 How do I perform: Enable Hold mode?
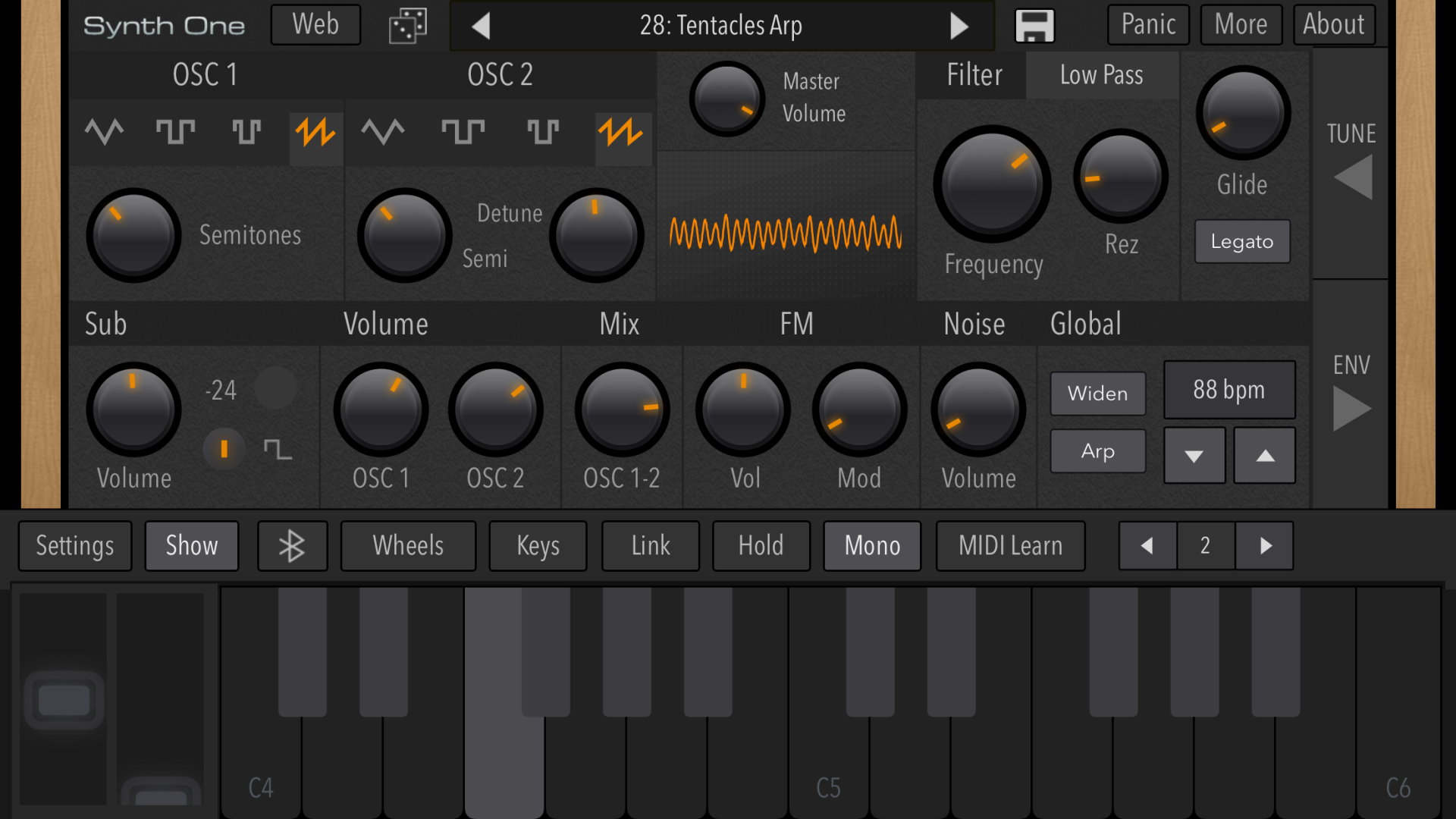761,545
